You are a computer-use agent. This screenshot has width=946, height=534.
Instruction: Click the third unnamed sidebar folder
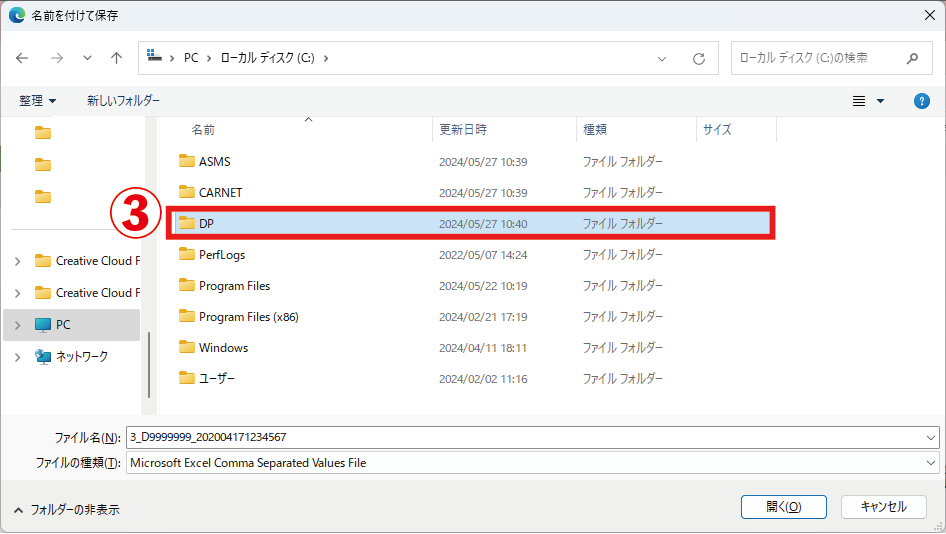[x=43, y=197]
